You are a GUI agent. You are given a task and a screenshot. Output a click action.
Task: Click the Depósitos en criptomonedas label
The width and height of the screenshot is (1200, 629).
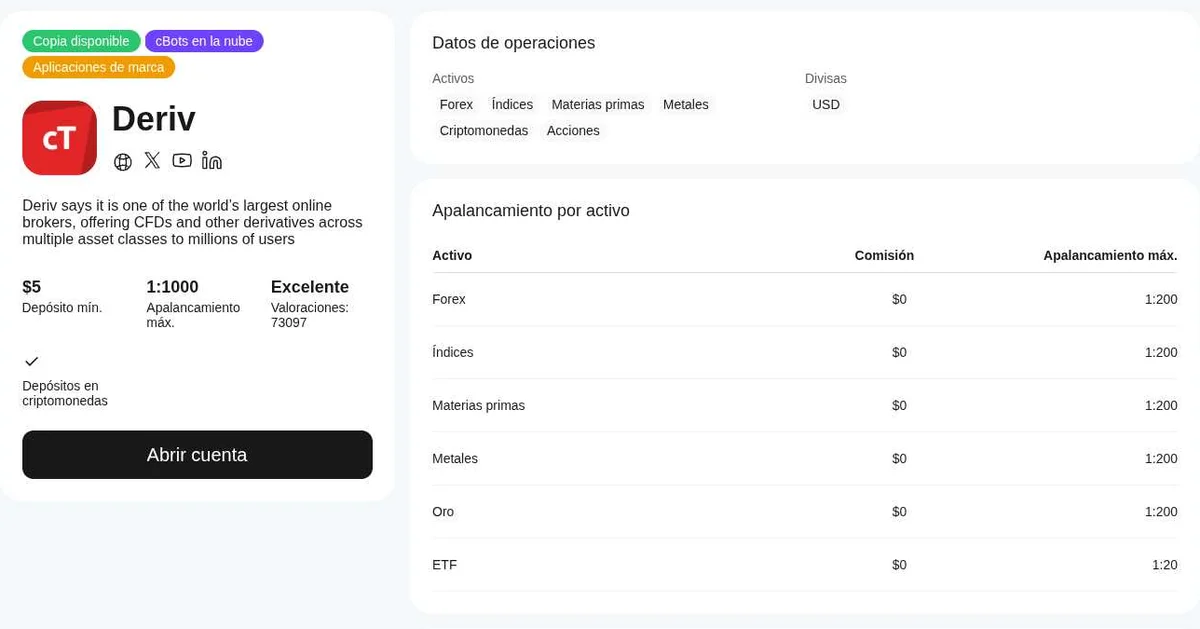pos(65,393)
